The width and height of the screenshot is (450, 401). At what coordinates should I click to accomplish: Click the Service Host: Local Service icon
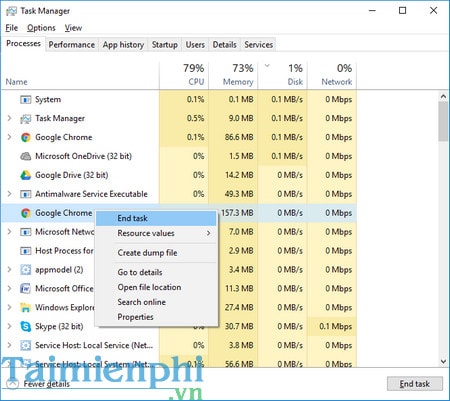pyautogui.click(x=26, y=345)
